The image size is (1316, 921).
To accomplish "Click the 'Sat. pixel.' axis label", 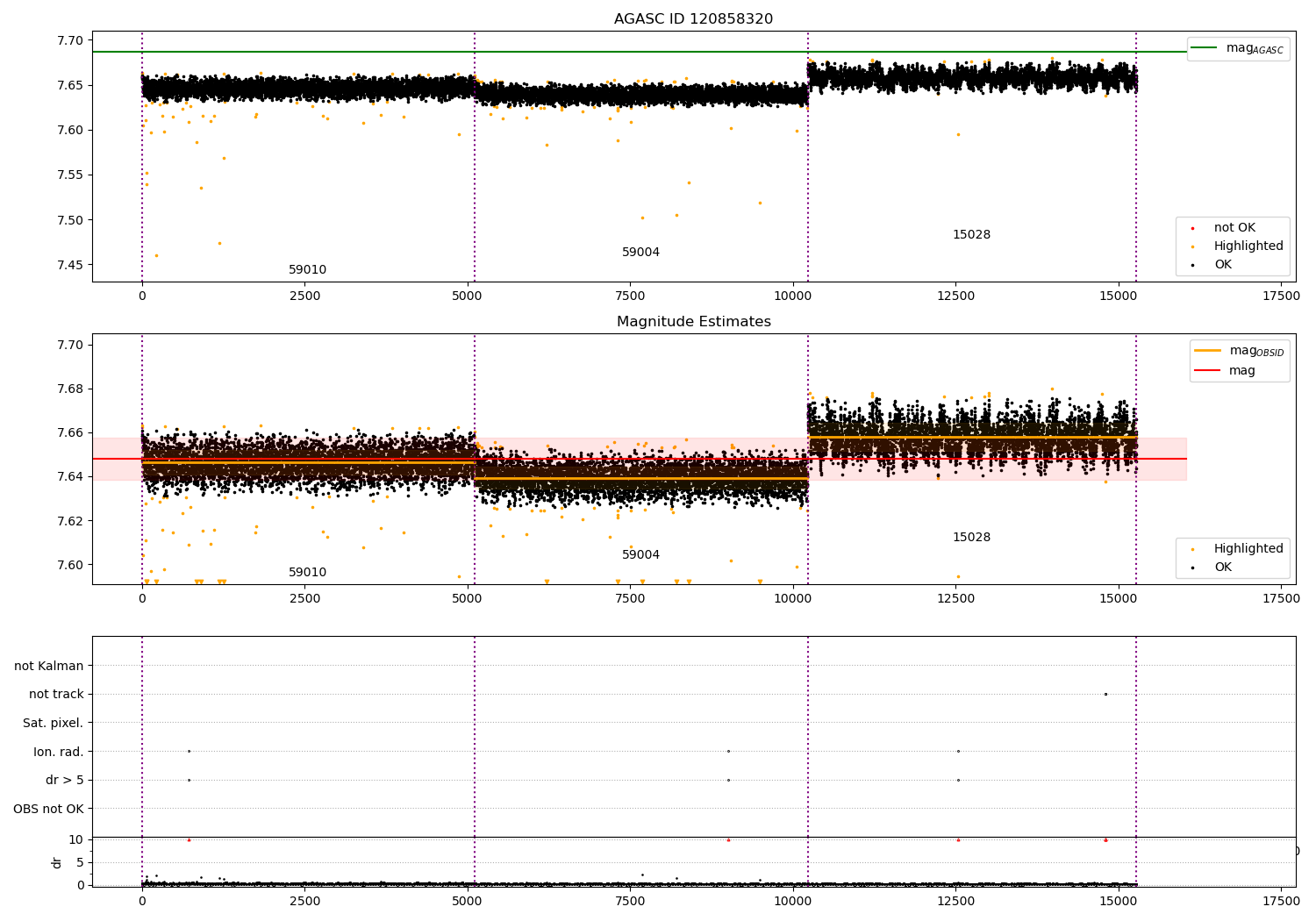I will tap(53, 724).
